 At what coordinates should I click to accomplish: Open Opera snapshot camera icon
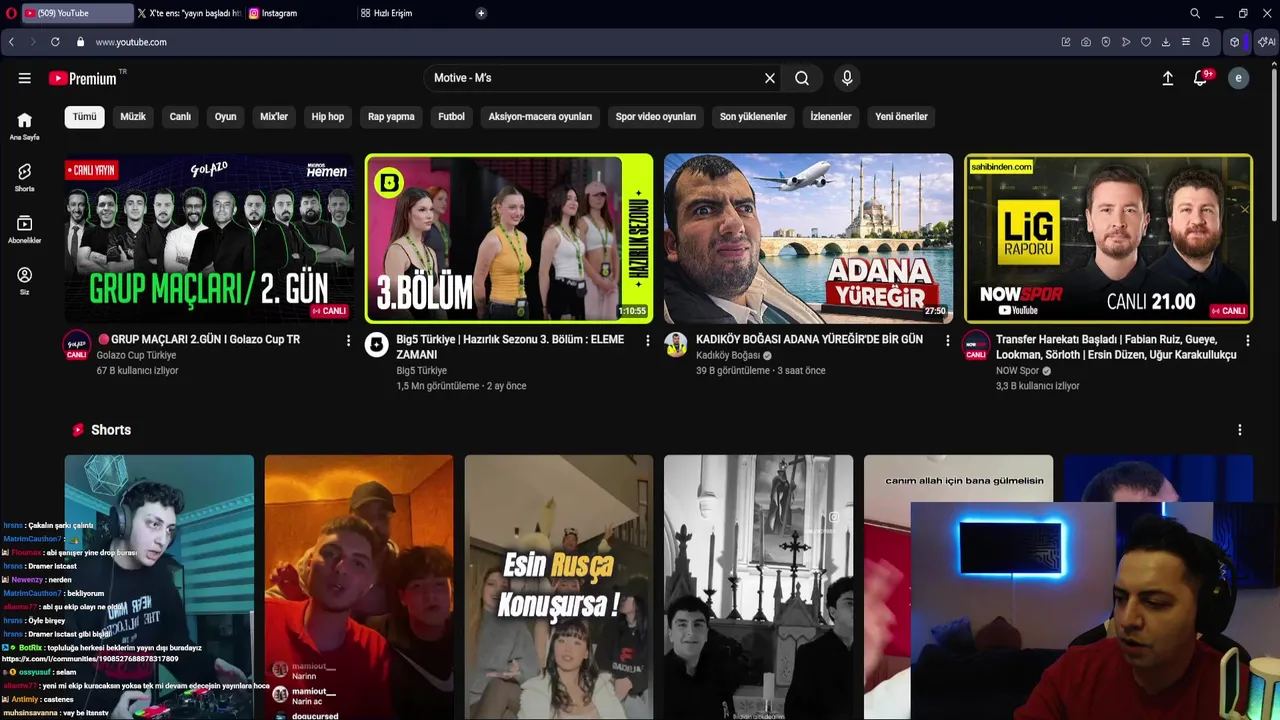1086,42
